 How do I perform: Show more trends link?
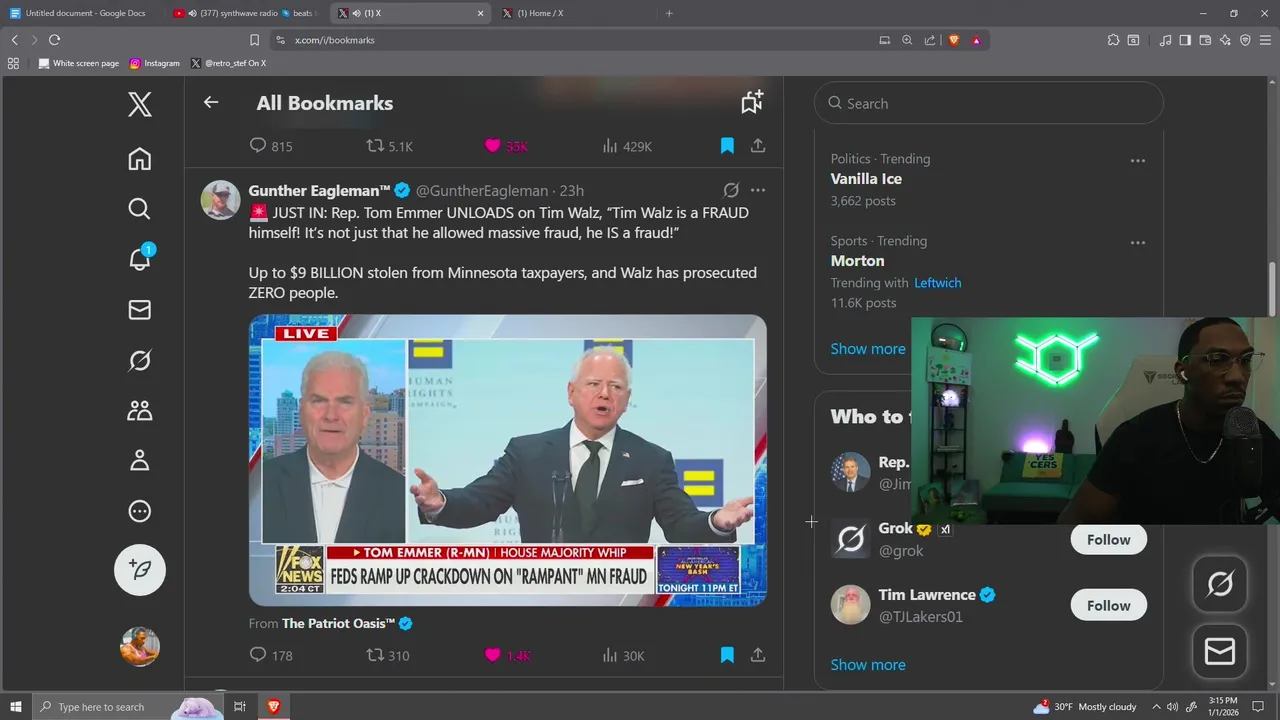coord(868,349)
